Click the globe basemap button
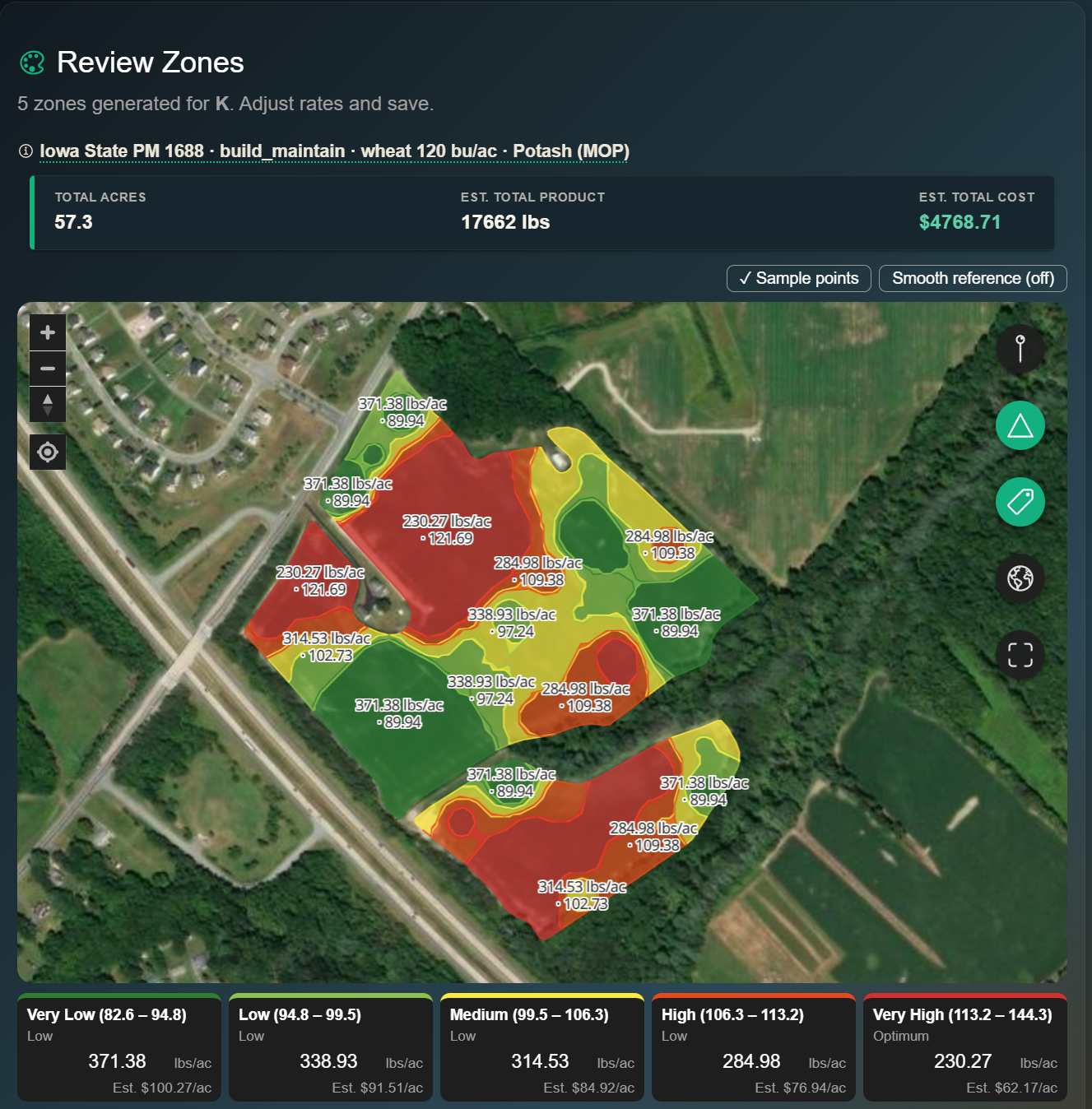Viewport: 1092px width, 1109px height. coord(1020,578)
